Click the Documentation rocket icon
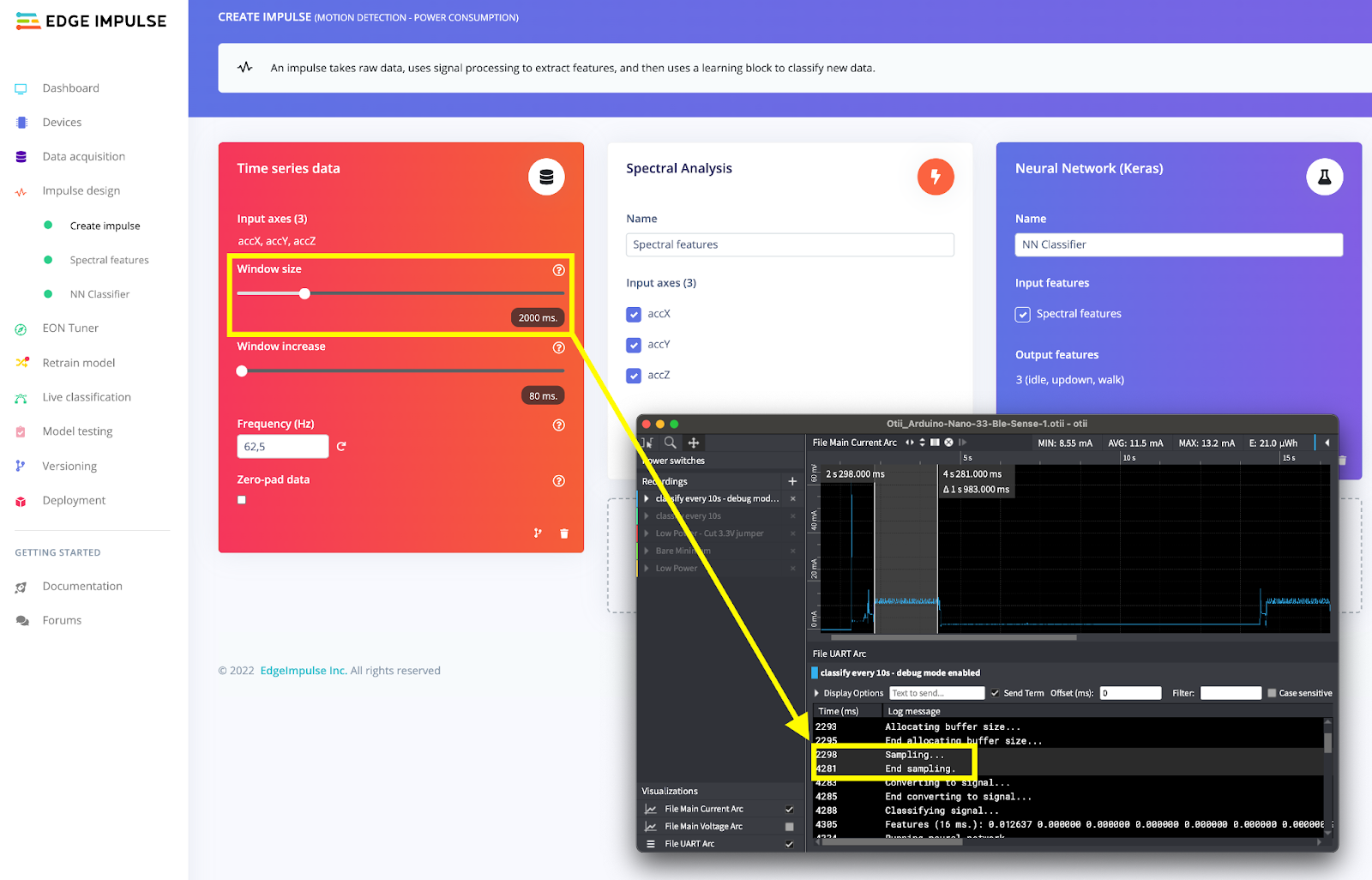Viewport: 1372px width, 880px height. click(21, 587)
